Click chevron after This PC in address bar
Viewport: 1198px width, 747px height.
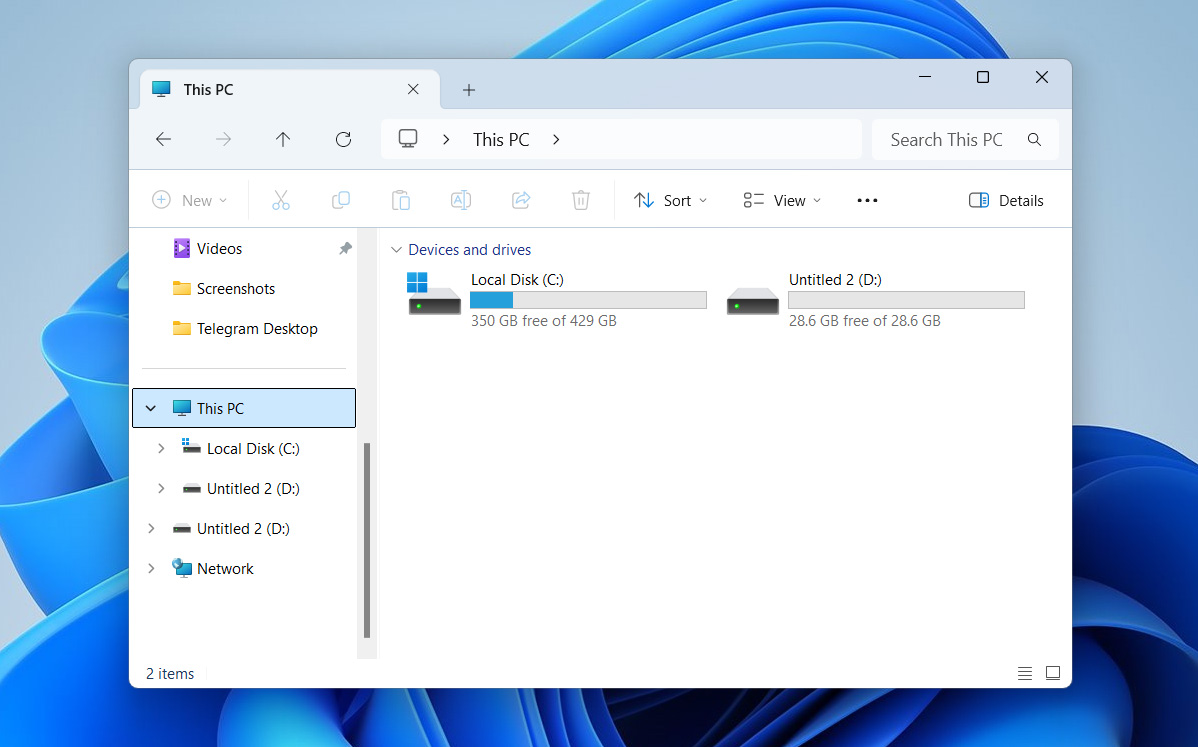[x=556, y=139]
